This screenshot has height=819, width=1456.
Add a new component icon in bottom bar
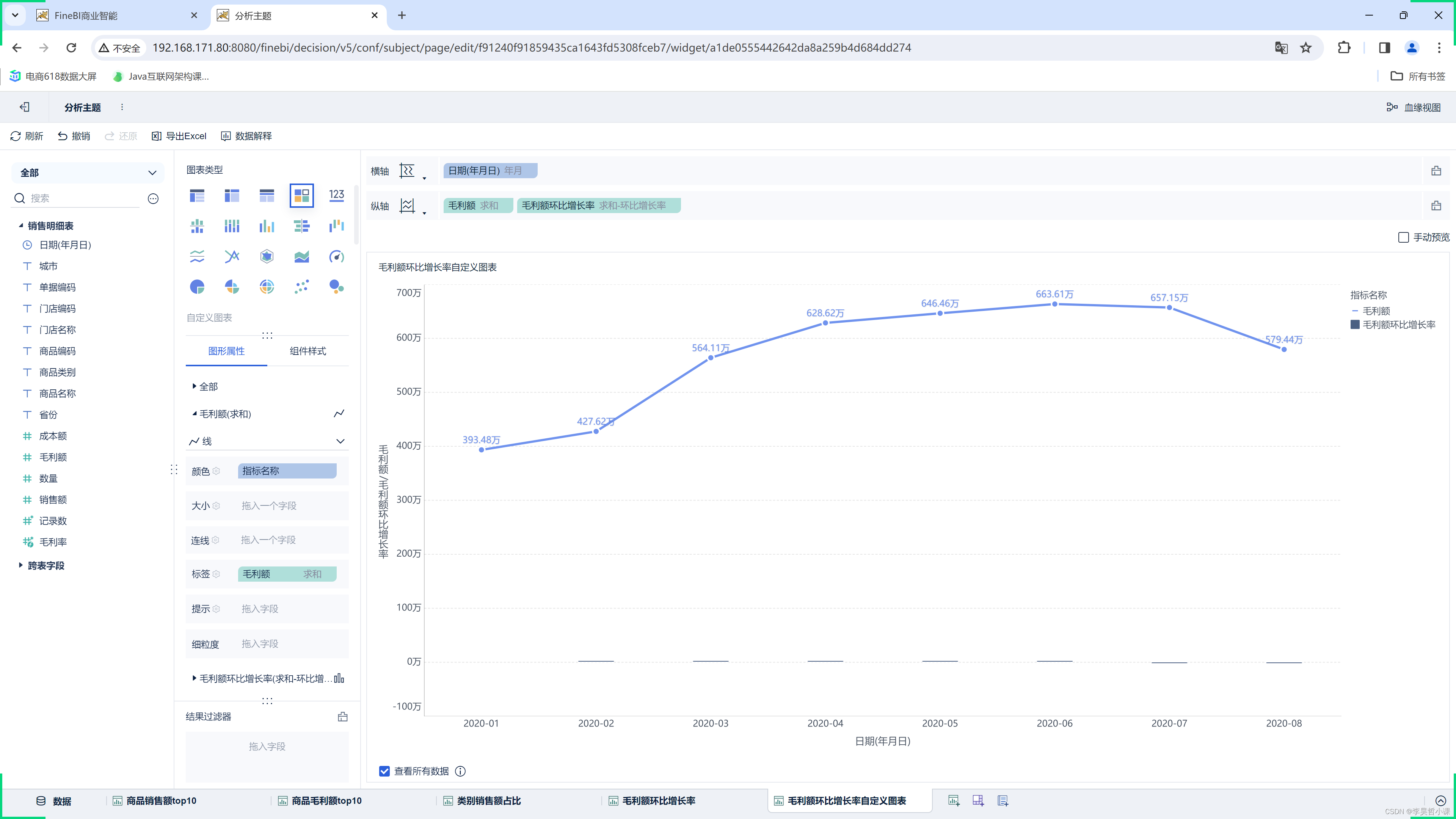[954, 800]
